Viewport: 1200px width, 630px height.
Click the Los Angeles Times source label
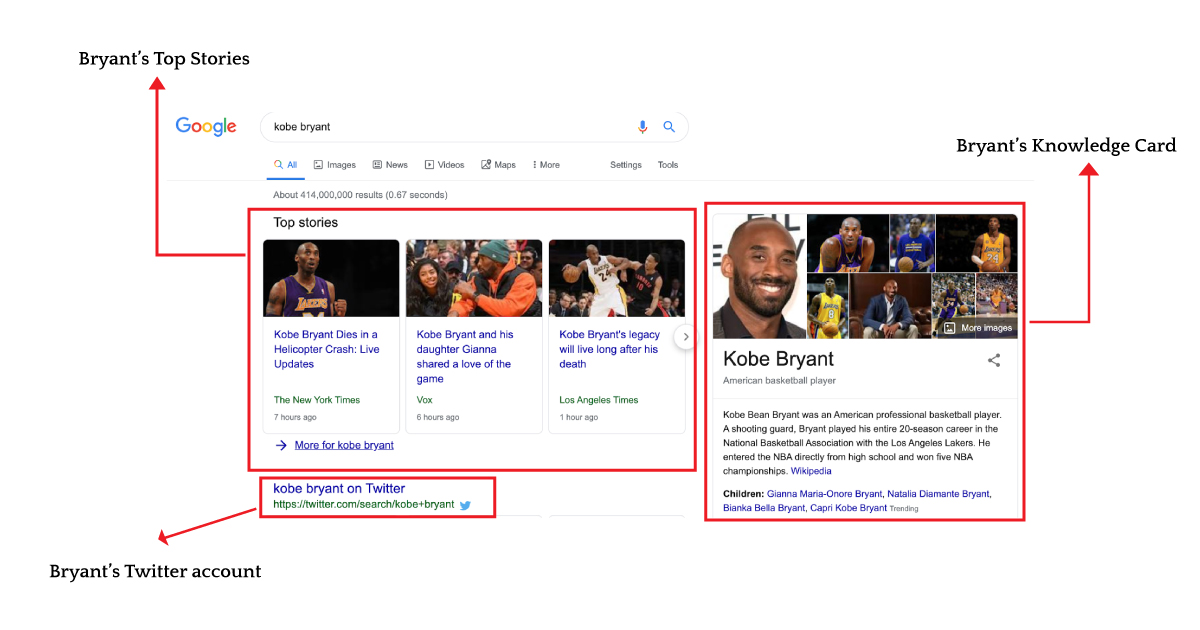pyautogui.click(x=599, y=400)
